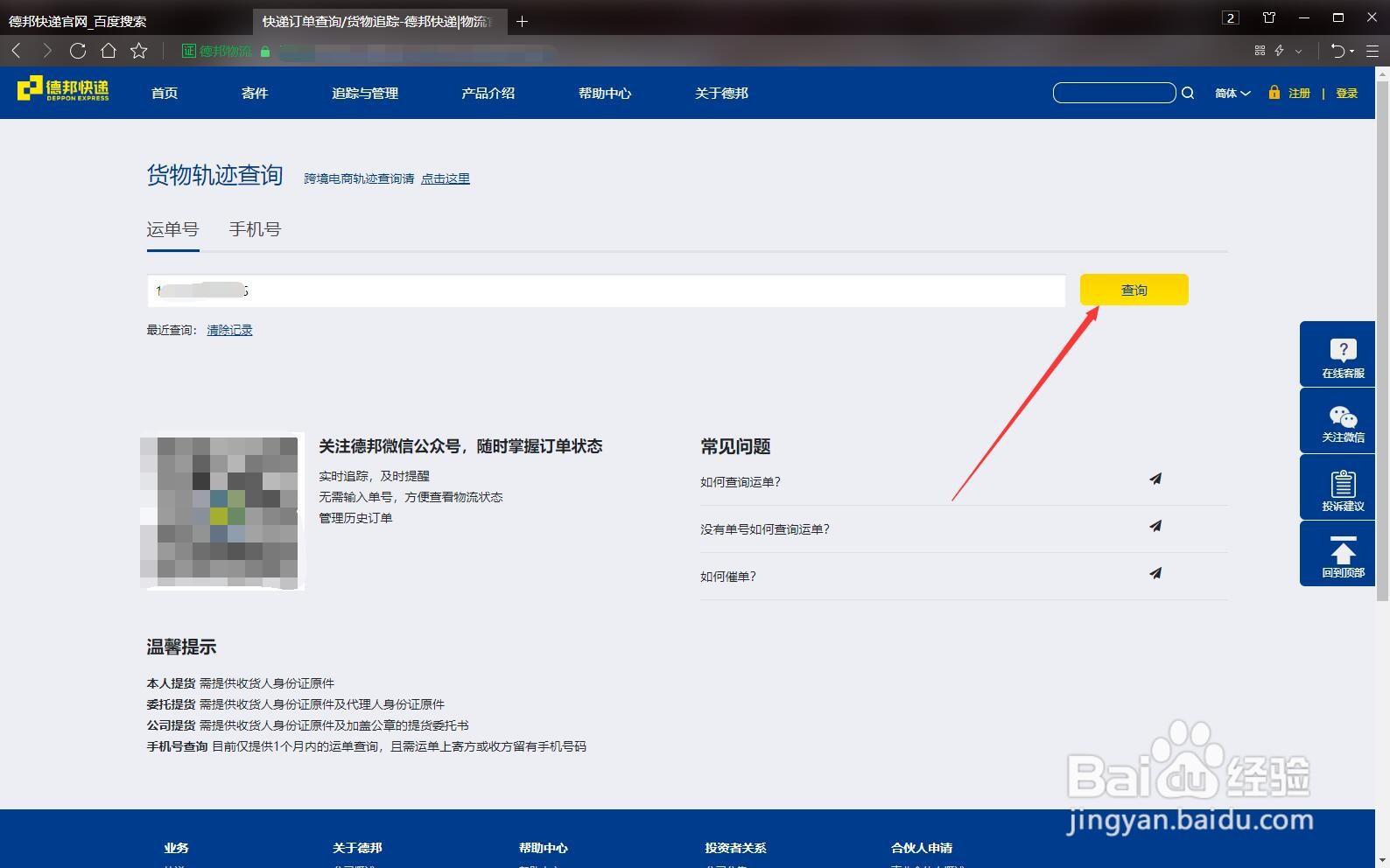Click the browser undo-close arrow icon
The width and height of the screenshot is (1390, 868).
click(x=1337, y=51)
